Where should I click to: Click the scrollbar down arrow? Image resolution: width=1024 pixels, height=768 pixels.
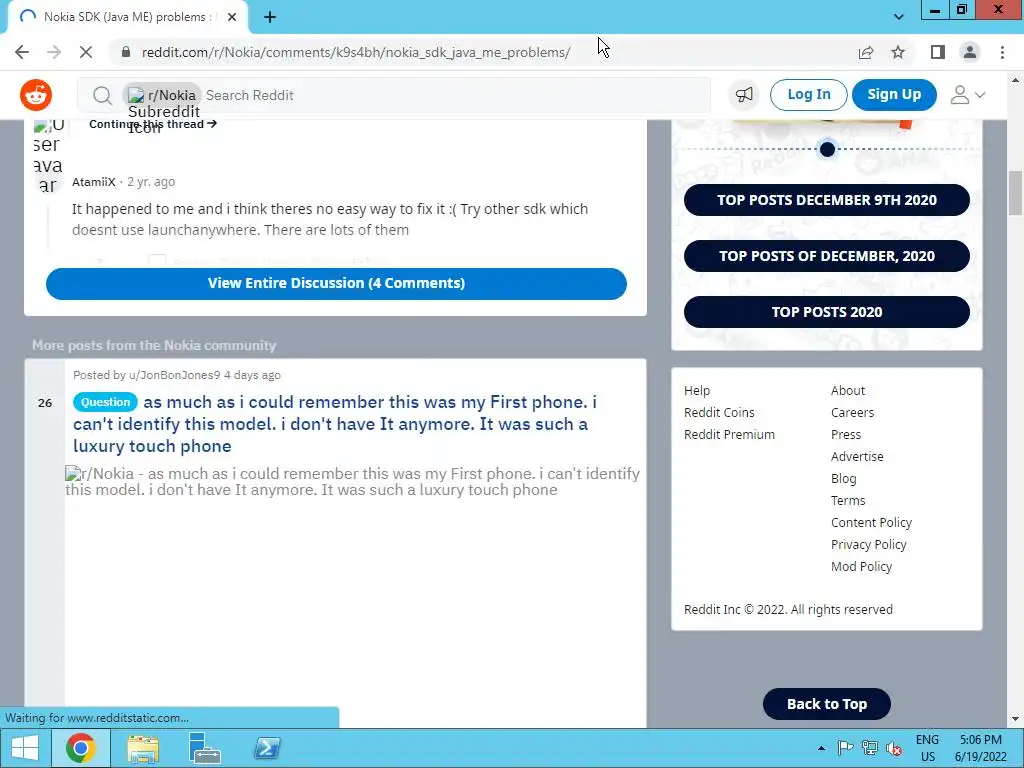[1016, 720]
